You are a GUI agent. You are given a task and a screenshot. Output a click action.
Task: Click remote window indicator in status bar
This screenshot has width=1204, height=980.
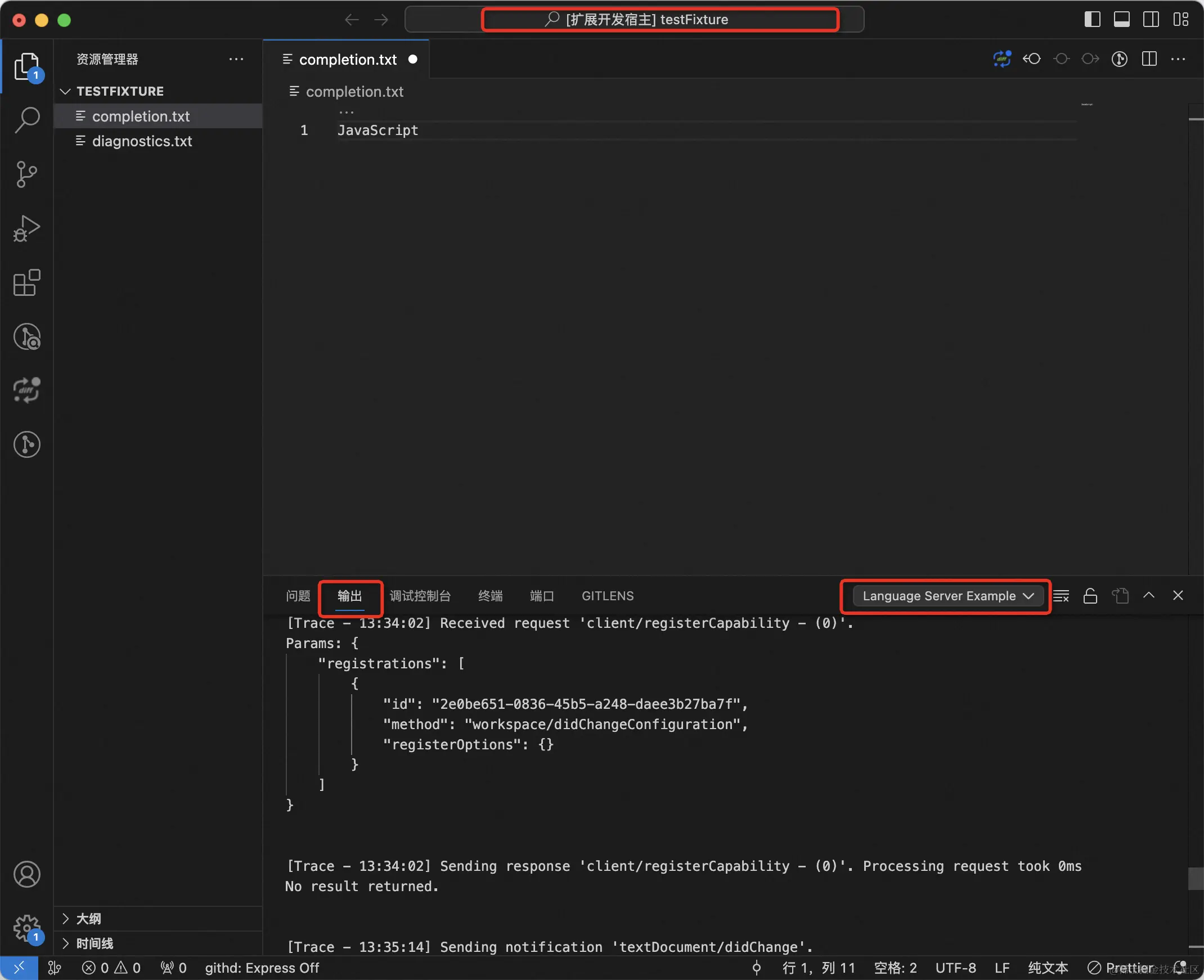19,968
